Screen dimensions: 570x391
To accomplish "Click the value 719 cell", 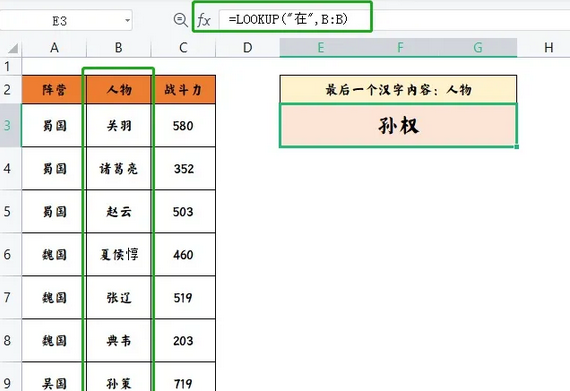I will pos(183,376).
